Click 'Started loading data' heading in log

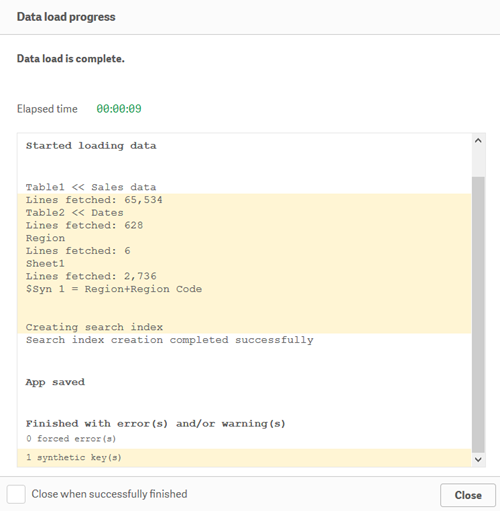coord(91,146)
